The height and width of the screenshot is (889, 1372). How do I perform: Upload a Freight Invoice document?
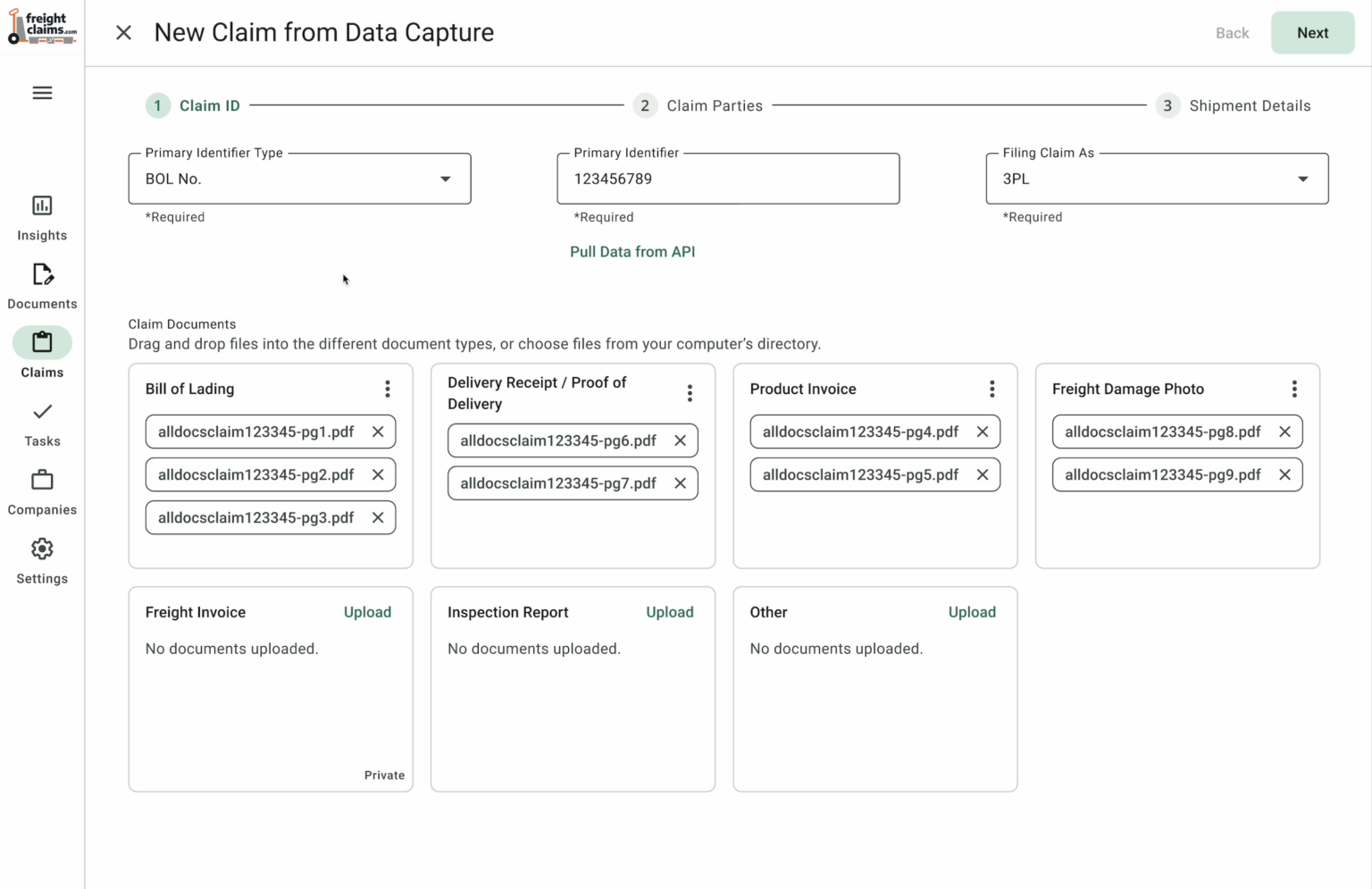(367, 612)
